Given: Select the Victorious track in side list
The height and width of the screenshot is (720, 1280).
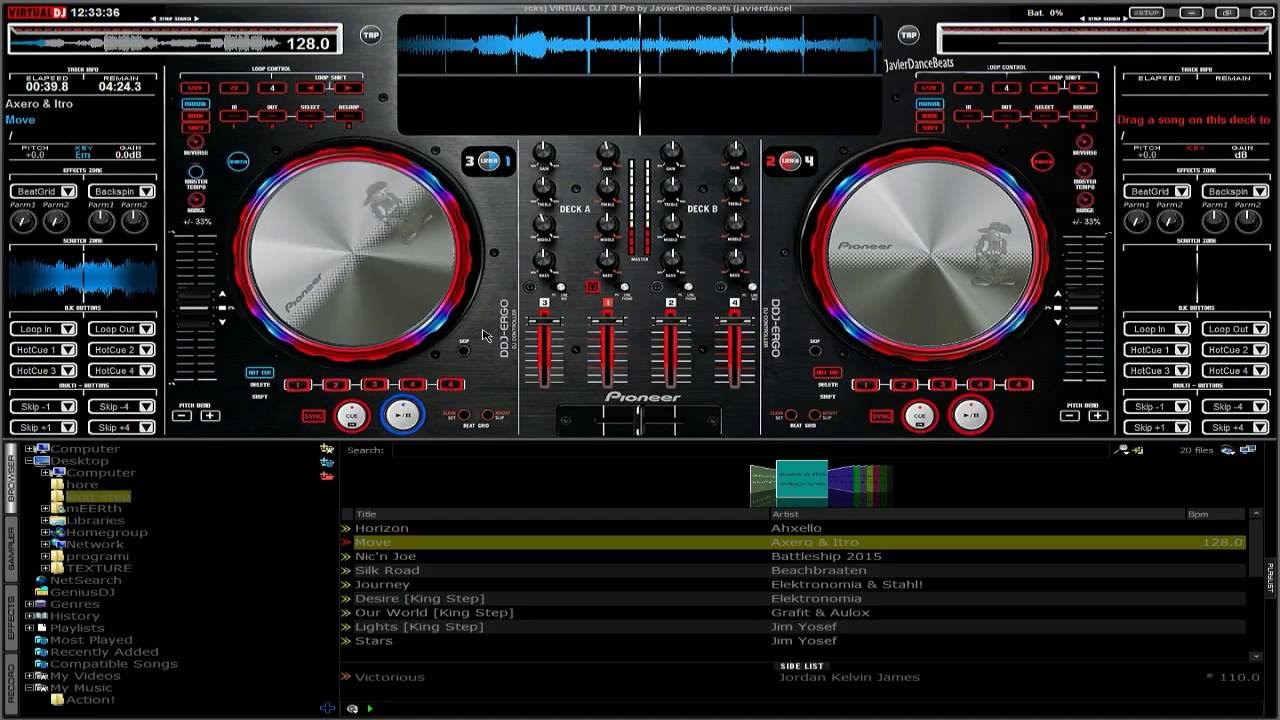Looking at the screenshot, I should point(800,677).
